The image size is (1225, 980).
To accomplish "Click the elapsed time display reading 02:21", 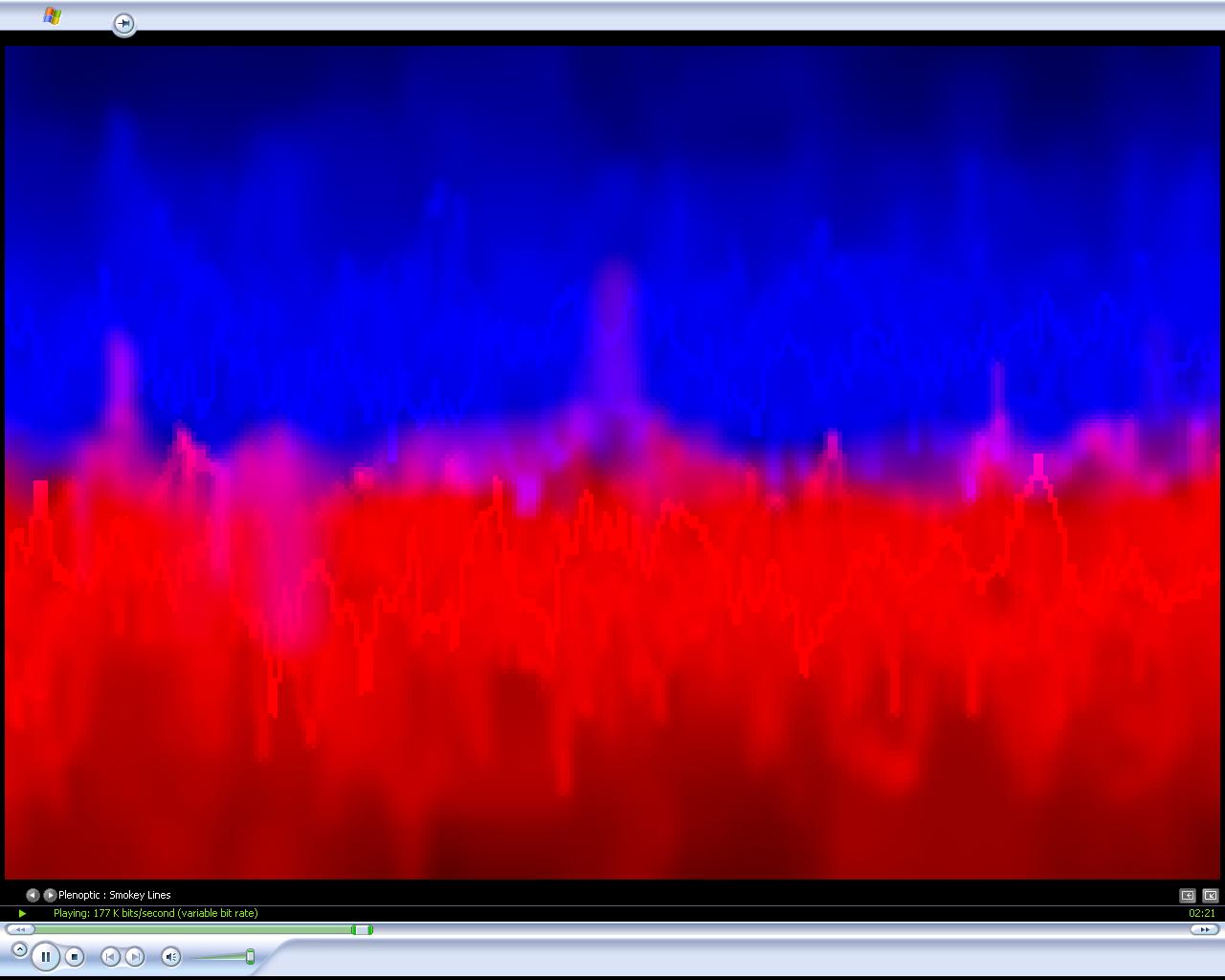I will pos(1201,913).
